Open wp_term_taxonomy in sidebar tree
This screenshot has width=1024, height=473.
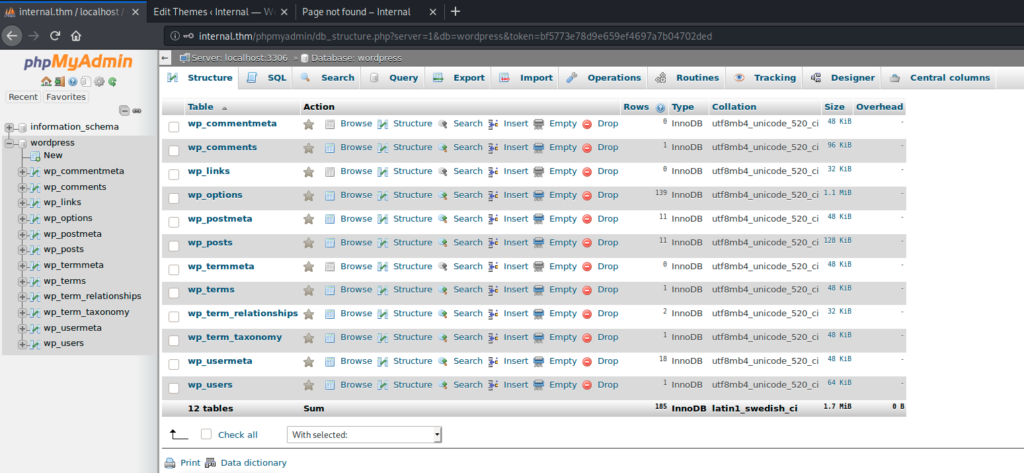pos(86,312)
